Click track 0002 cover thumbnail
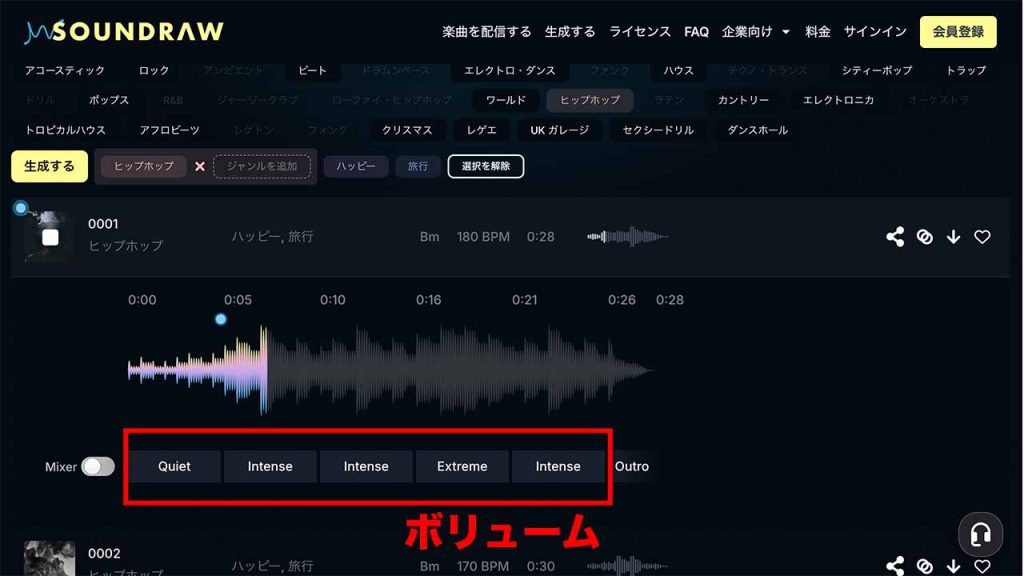Viewport: 1024px width, 576px height. click(50, 558)
